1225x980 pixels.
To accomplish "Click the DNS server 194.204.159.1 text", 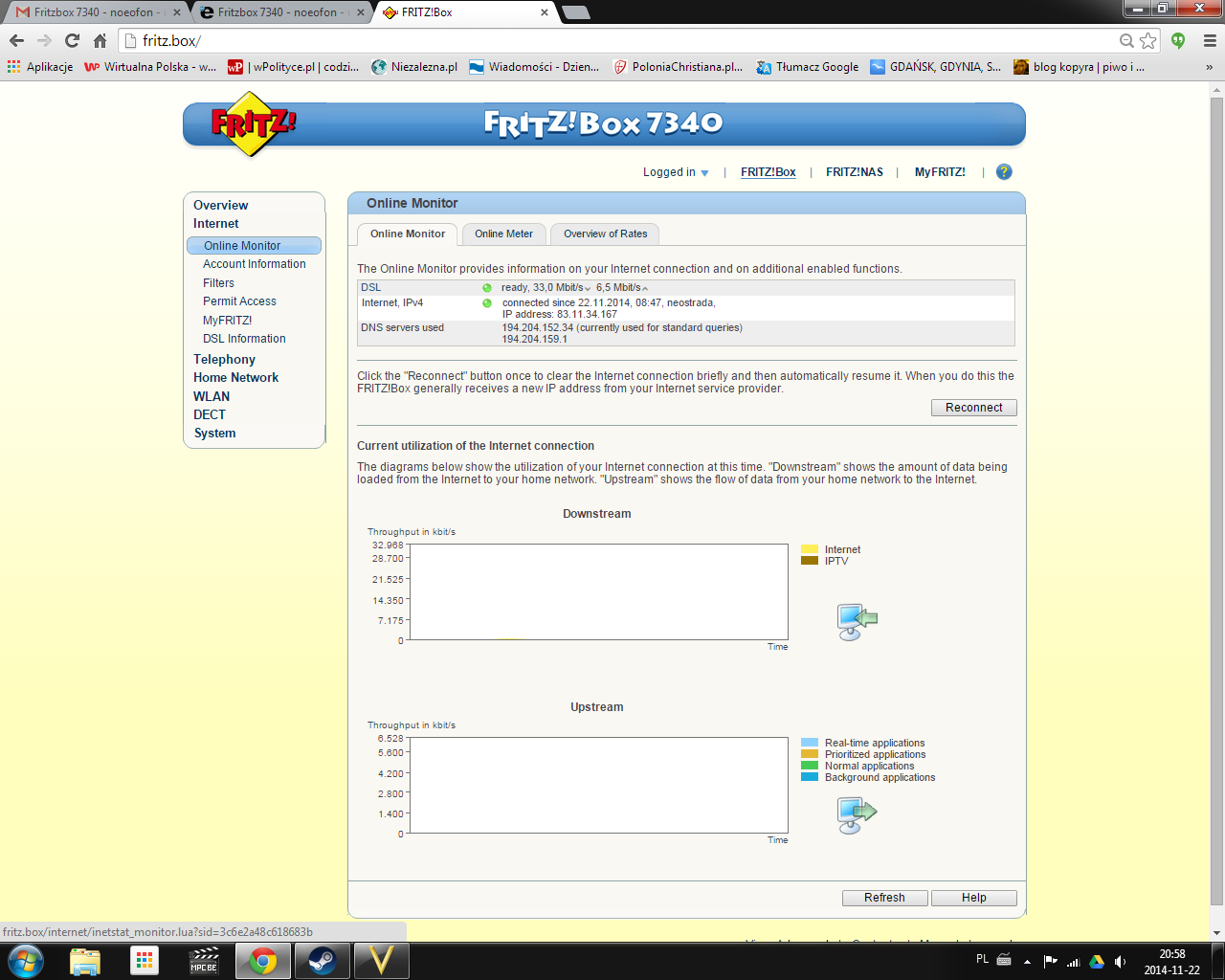I will coord(535,340).
